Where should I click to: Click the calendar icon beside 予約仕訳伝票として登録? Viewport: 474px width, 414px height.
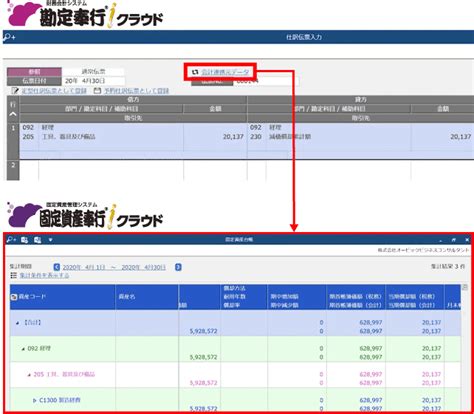pos(97,91)
